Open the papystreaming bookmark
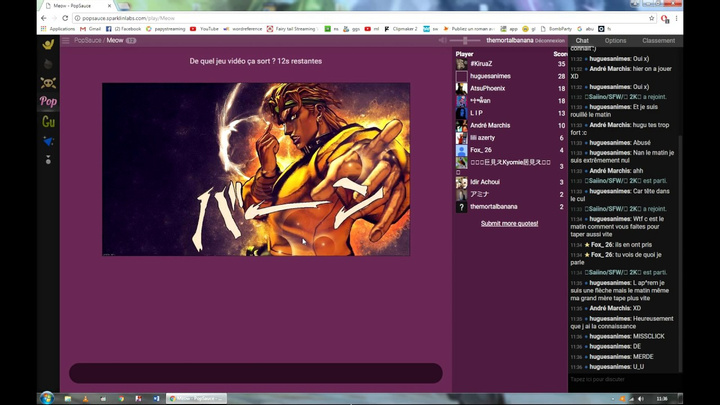Screen dimensions: 720x405 click(x=165, y=28)
